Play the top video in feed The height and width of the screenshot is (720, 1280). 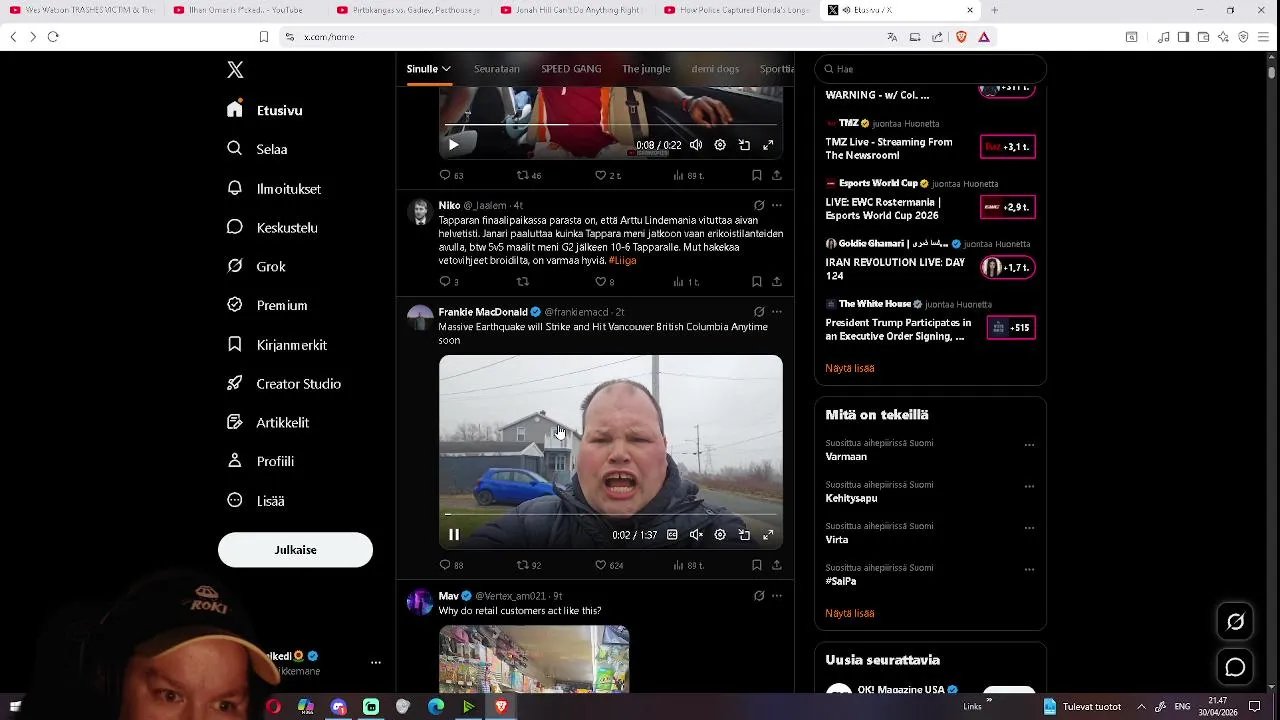[453, 145]
